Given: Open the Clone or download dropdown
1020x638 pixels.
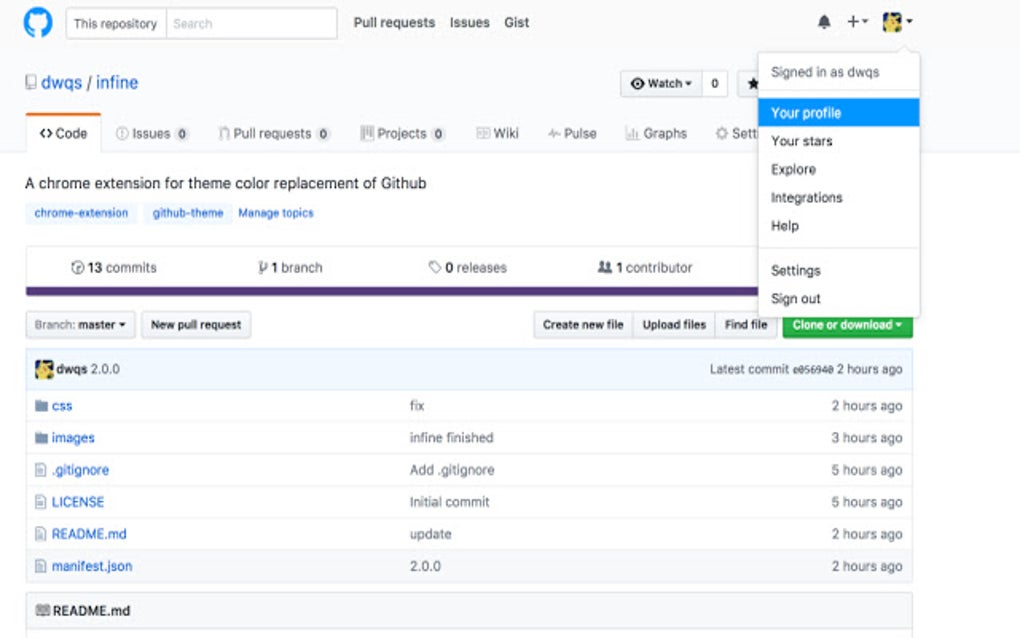Looking at the screenshot, I should coord(847,325).
